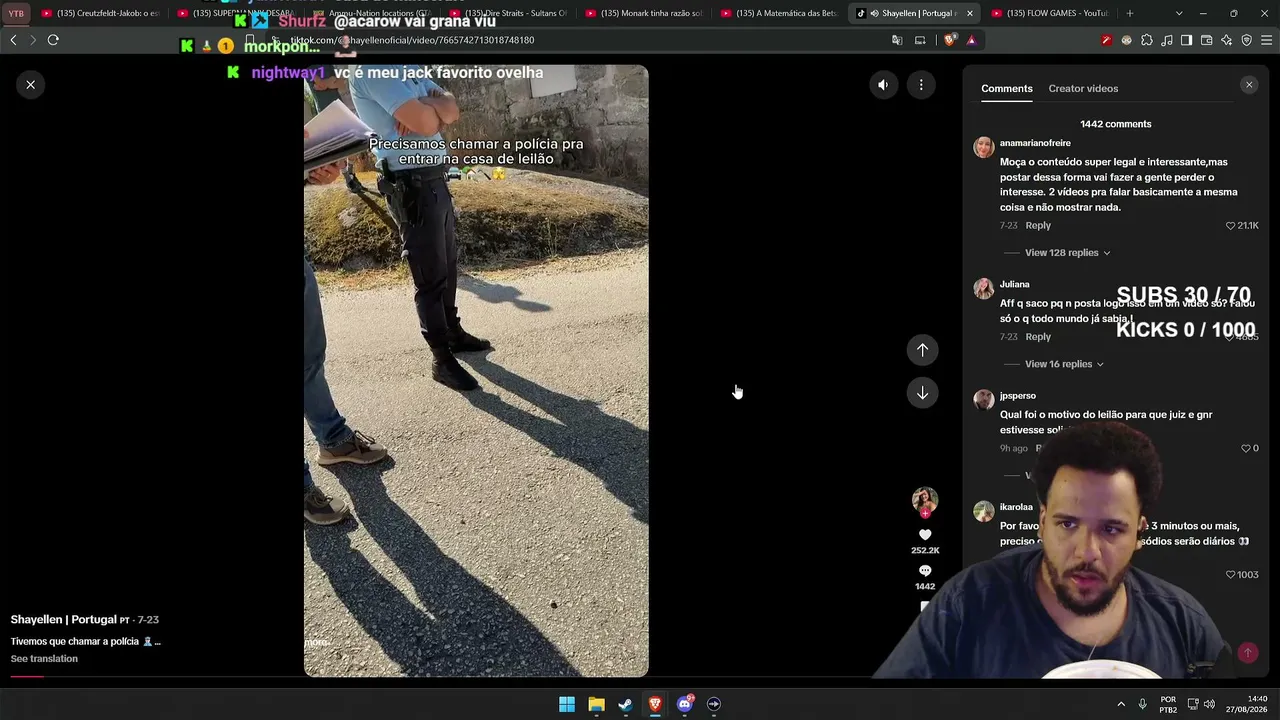The width and height of the screenshot is (1280, 720).
Task: Open anamarianofreire's profile name
Action: click(x=1035, y=143)
